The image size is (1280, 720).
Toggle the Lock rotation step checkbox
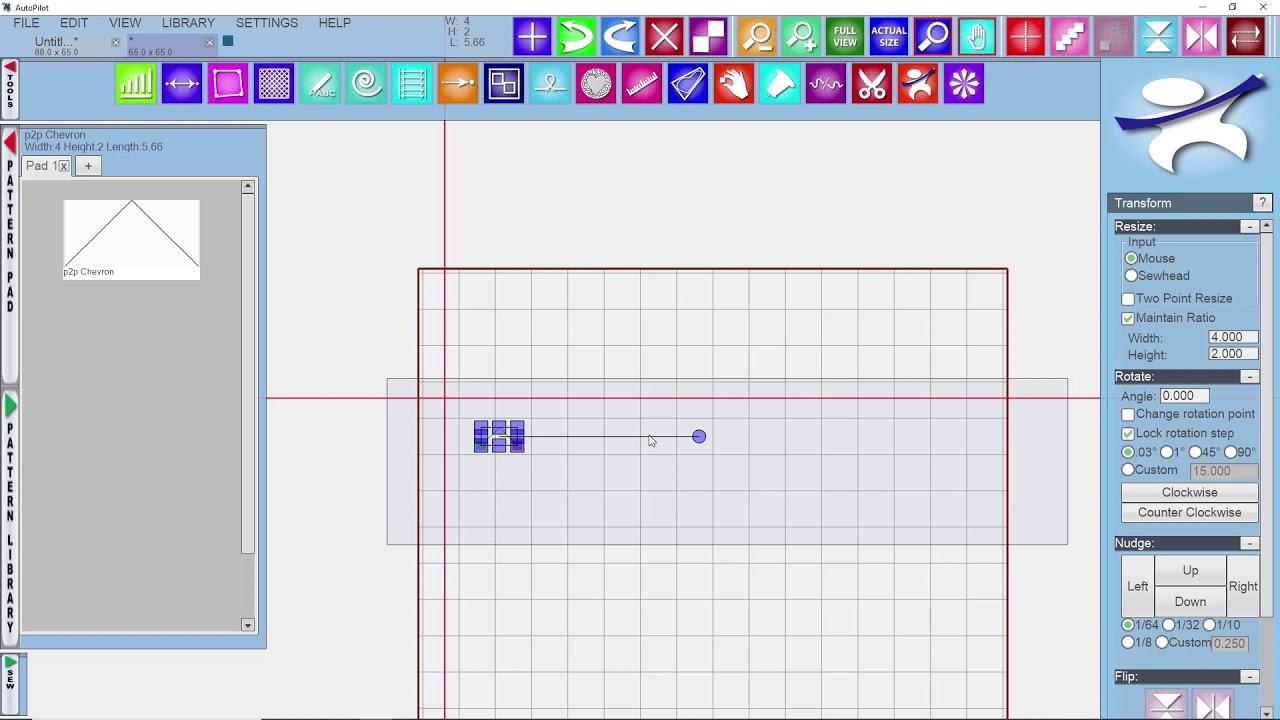[1128, 433]
